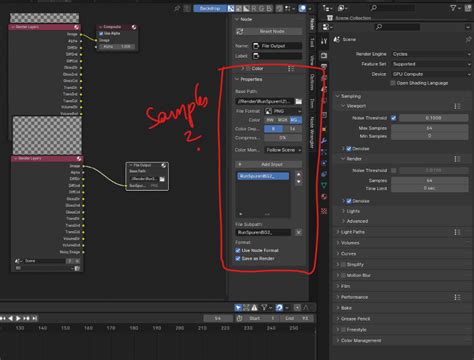
Task: Open Object Data properties tab icon
Action: [324, 185]
